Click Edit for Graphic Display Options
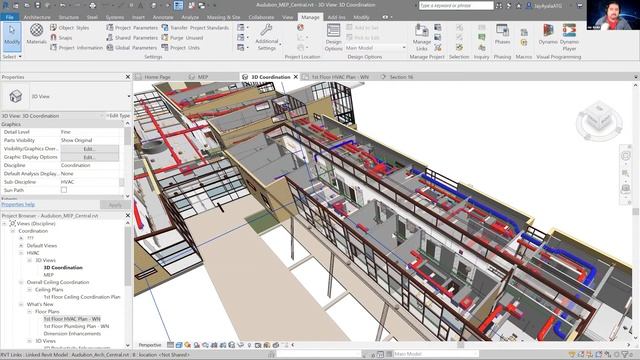 tap(89, 157)
